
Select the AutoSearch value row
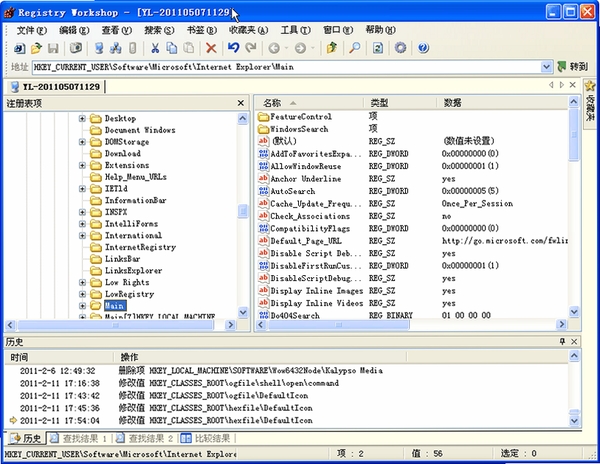413,191
